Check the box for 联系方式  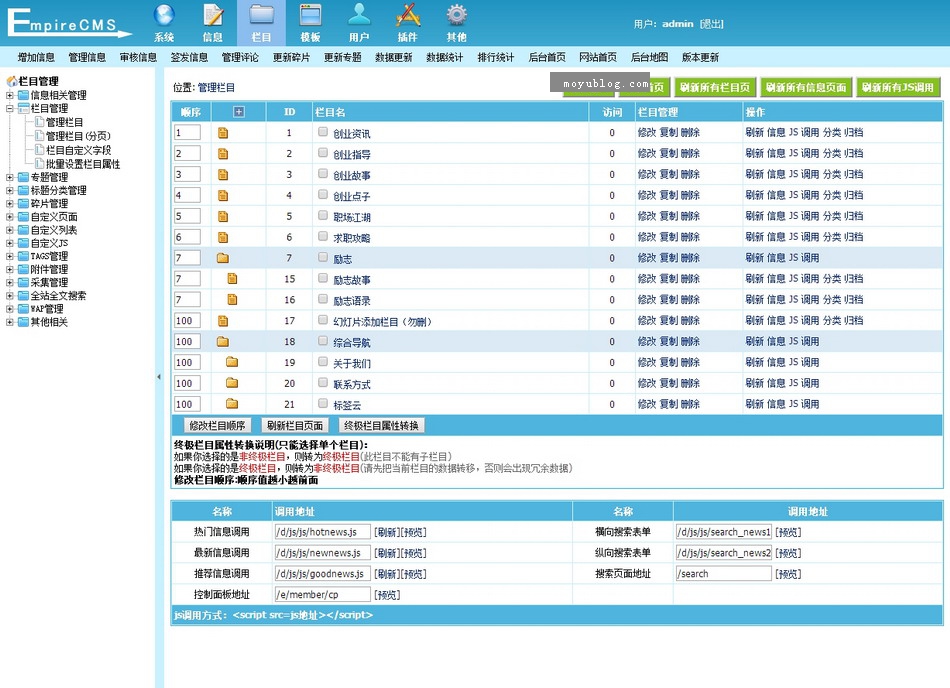323,383
